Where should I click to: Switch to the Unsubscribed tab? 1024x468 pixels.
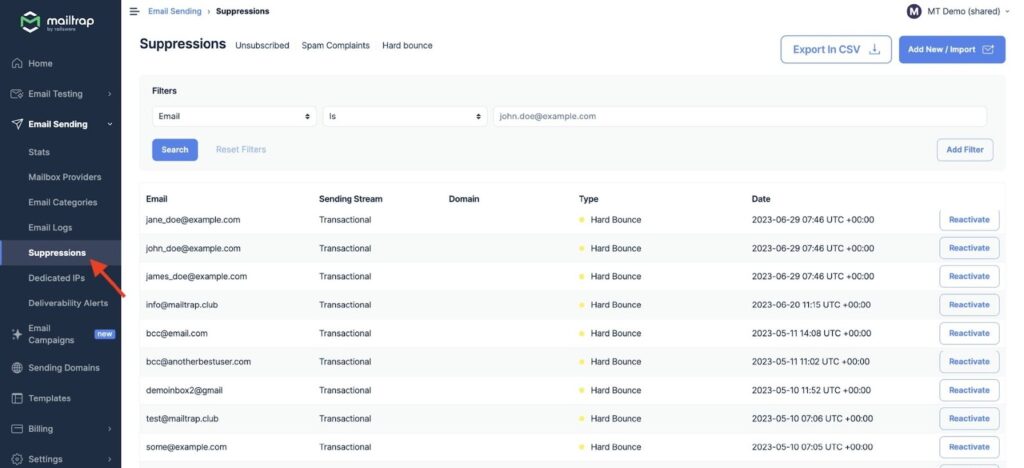(x=262, y=46)
